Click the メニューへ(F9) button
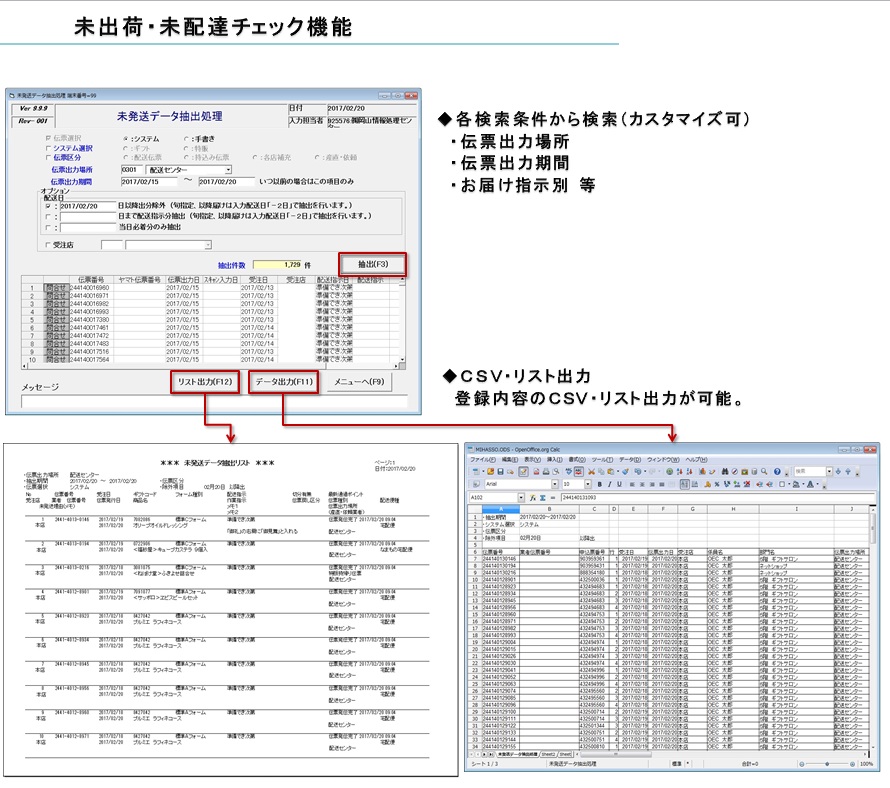This screenshot has width=890, height=788. click(359, 382)
